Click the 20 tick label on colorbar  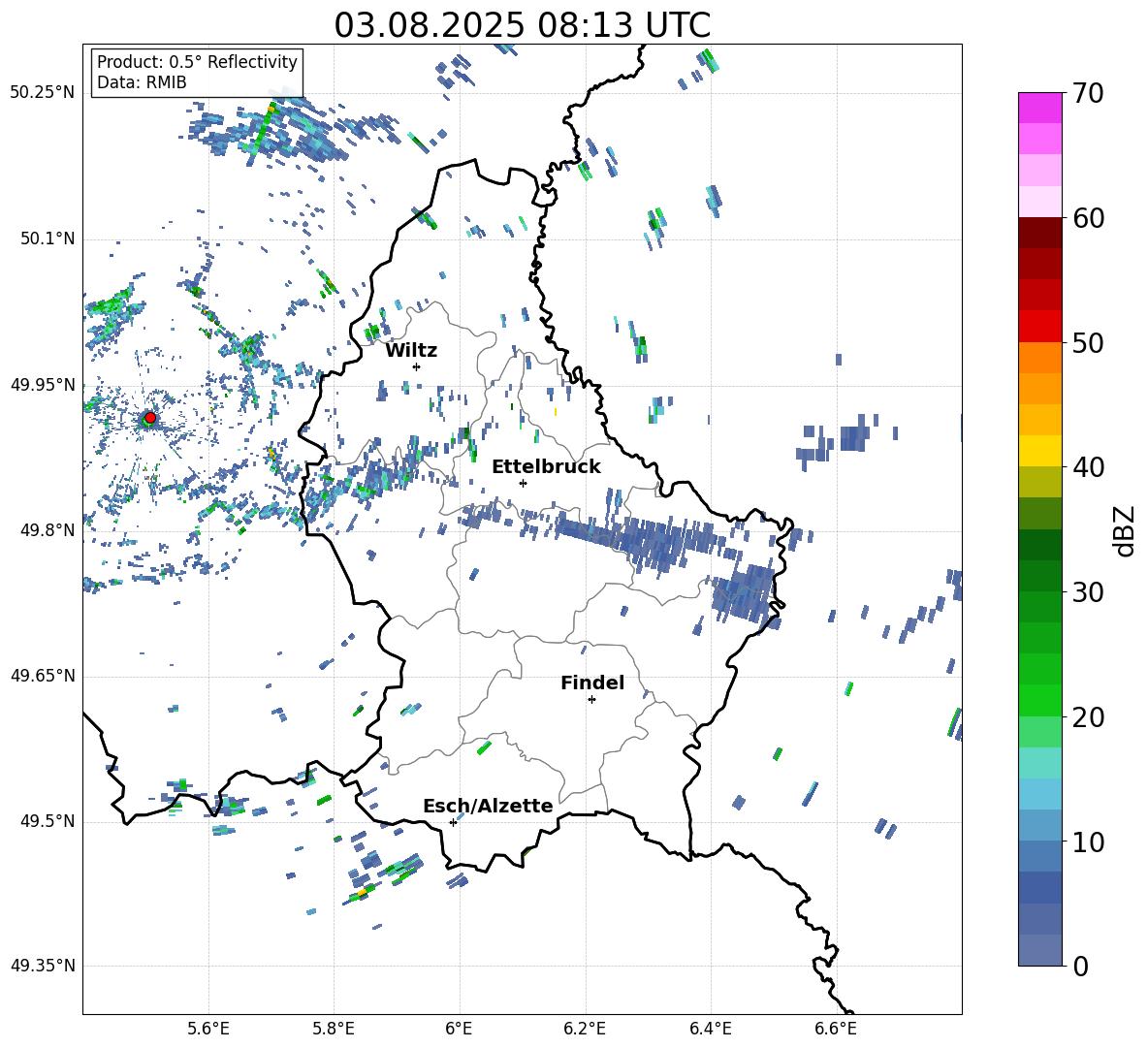click(1087, 717)
